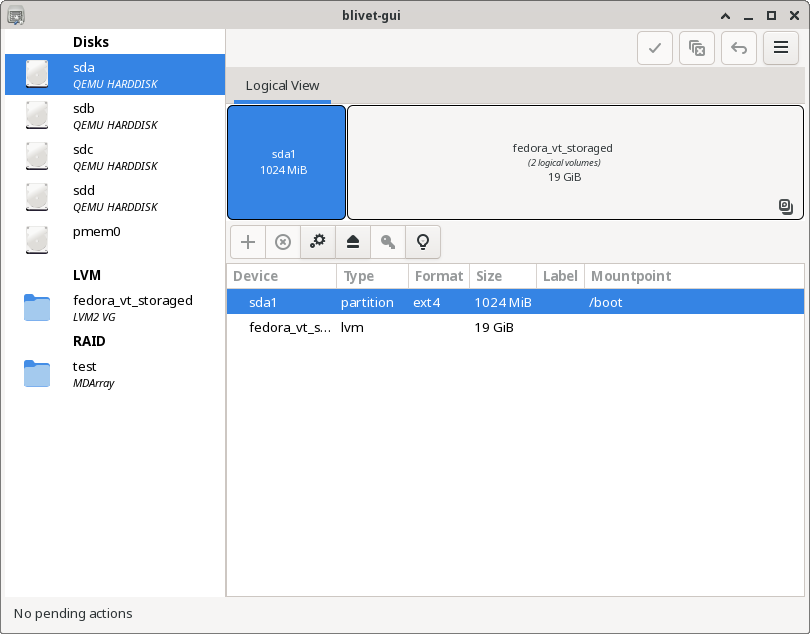Click the sdd hard disk icon

(37, 197)
